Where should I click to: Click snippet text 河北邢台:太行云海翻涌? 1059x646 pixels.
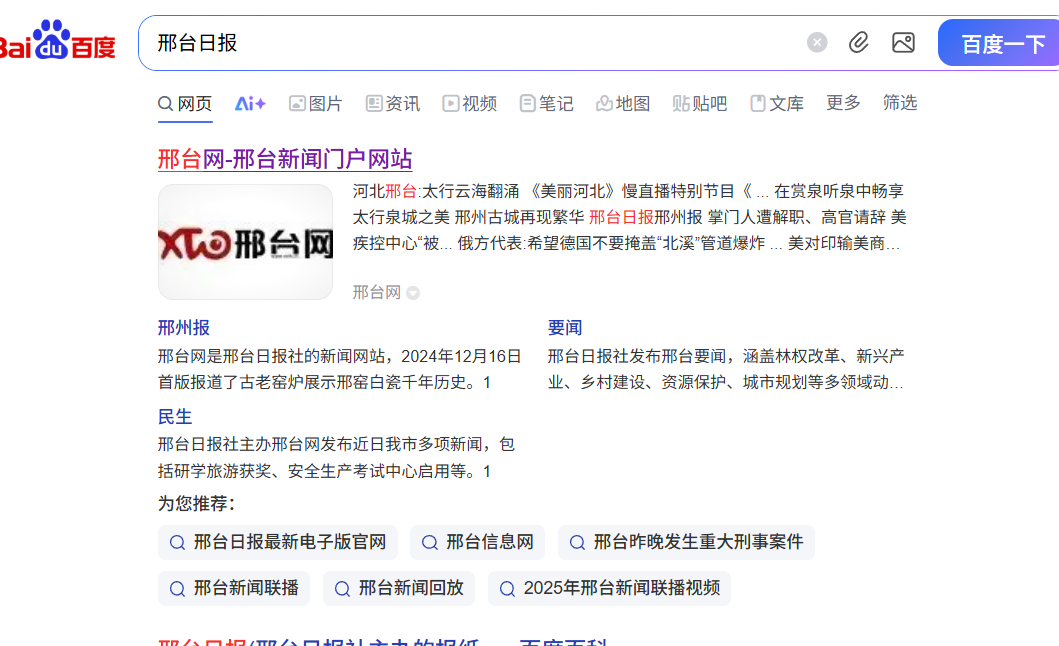coord(436,191)
